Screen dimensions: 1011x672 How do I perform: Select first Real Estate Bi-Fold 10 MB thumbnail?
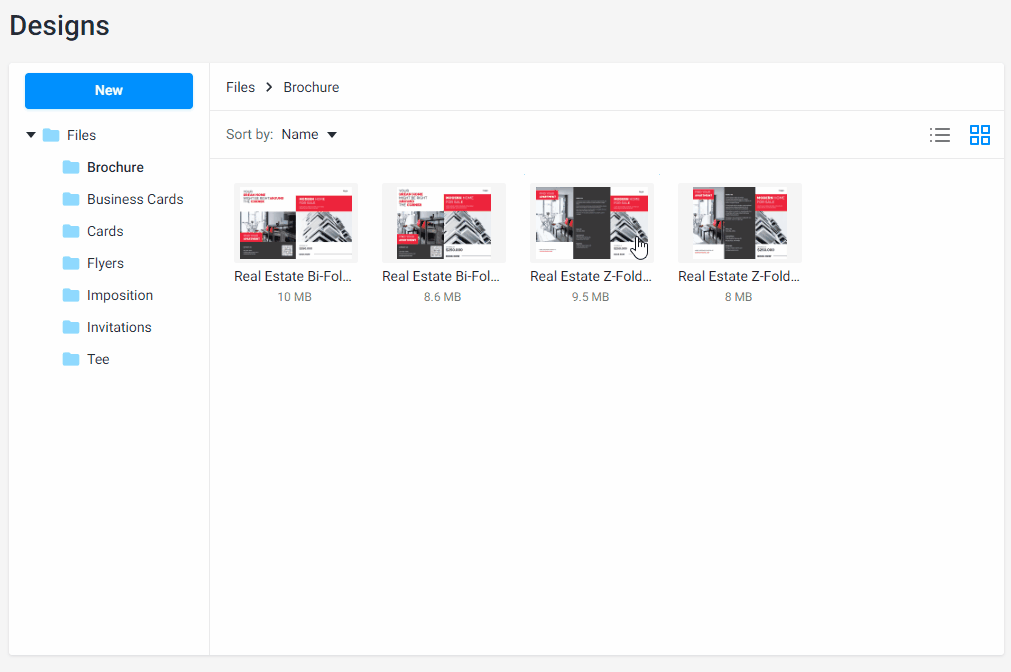(295, 223)
